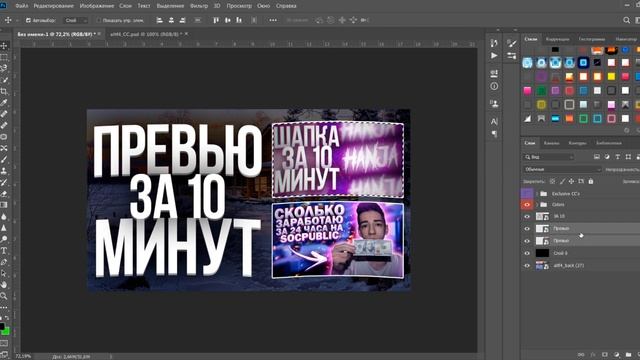Screen dimensions: 640x360
Task: Click lock all padlock icon
Action: [591, 181]
